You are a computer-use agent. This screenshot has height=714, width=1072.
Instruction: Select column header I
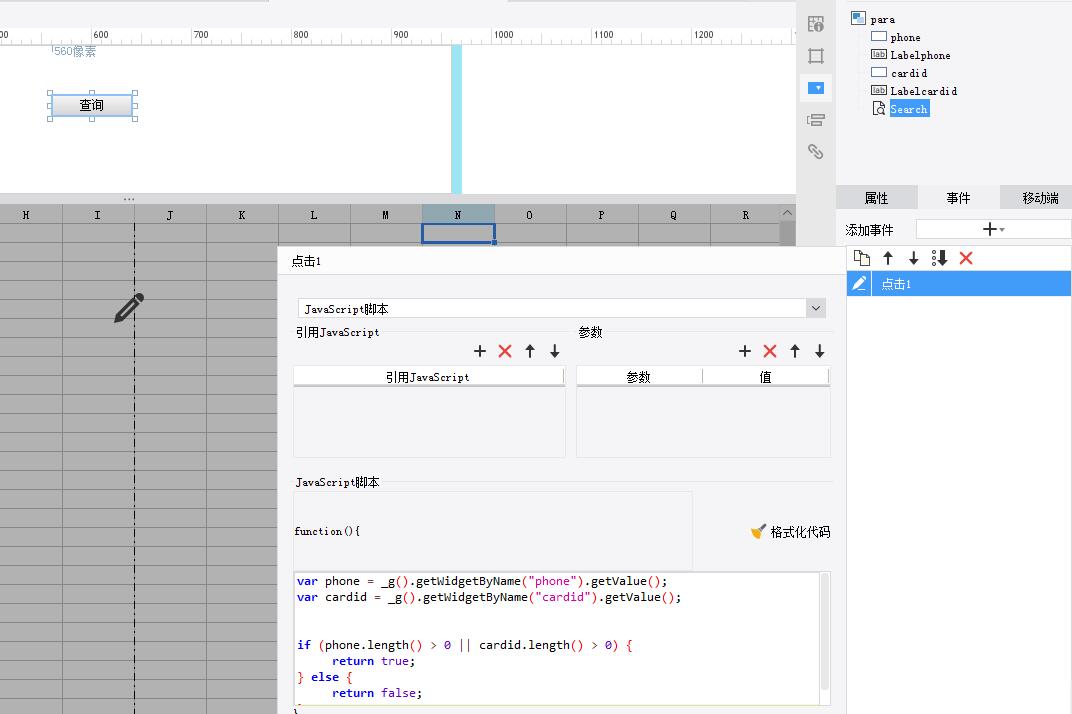pyautogui.click(x=98, y=215)
